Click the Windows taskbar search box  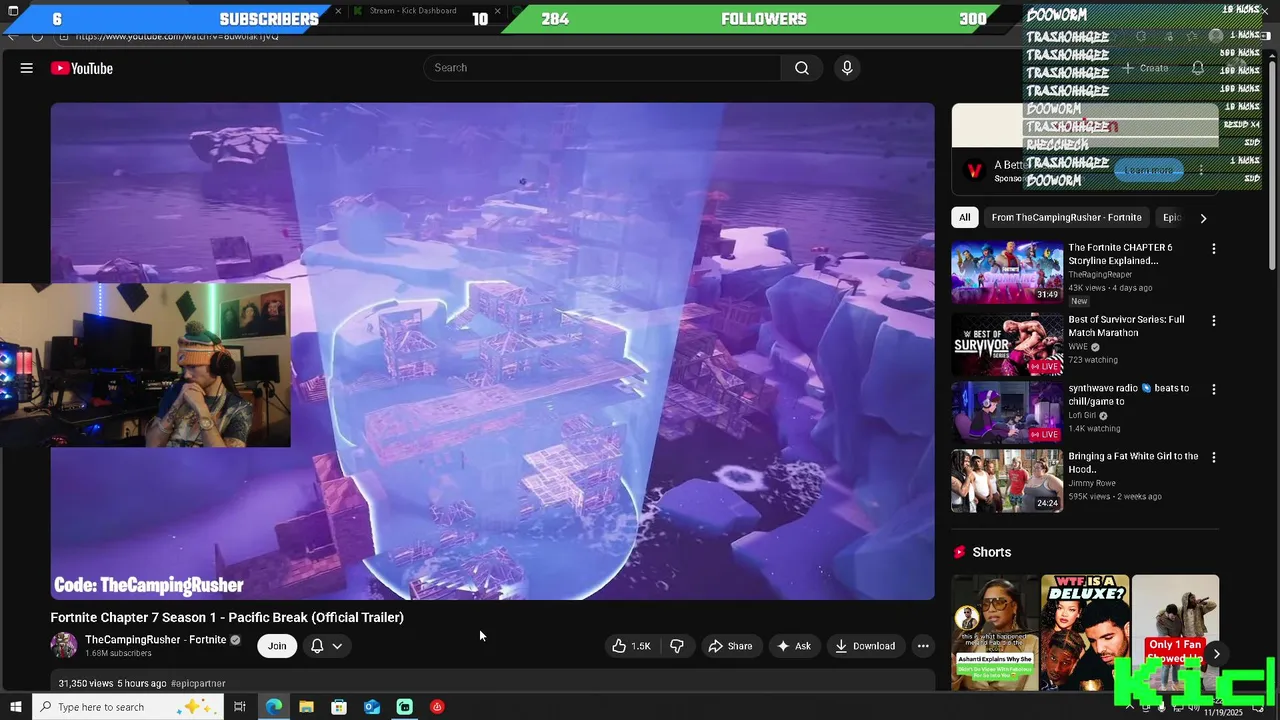pos(130,707)
